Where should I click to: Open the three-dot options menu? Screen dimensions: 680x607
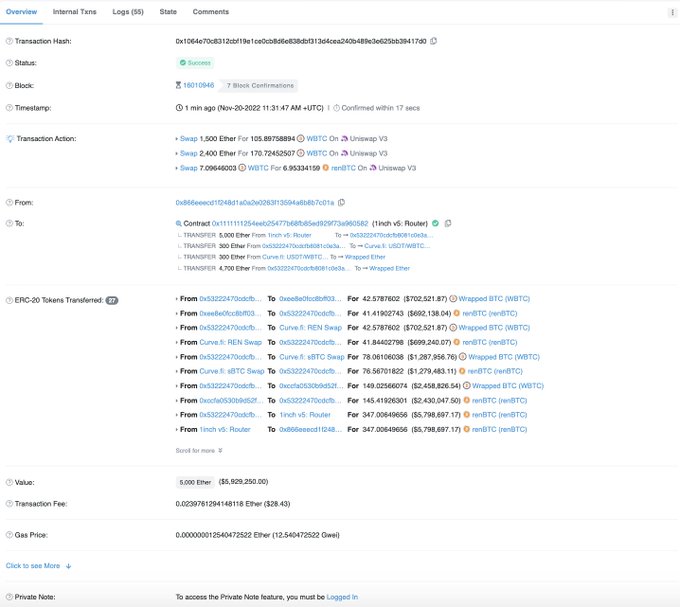[672, 12]
